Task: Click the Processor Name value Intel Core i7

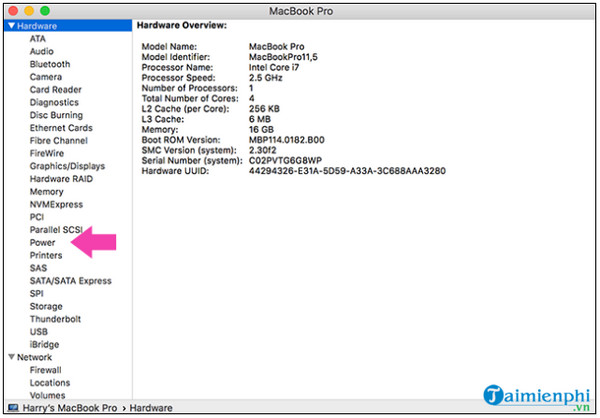Action: 274,67
